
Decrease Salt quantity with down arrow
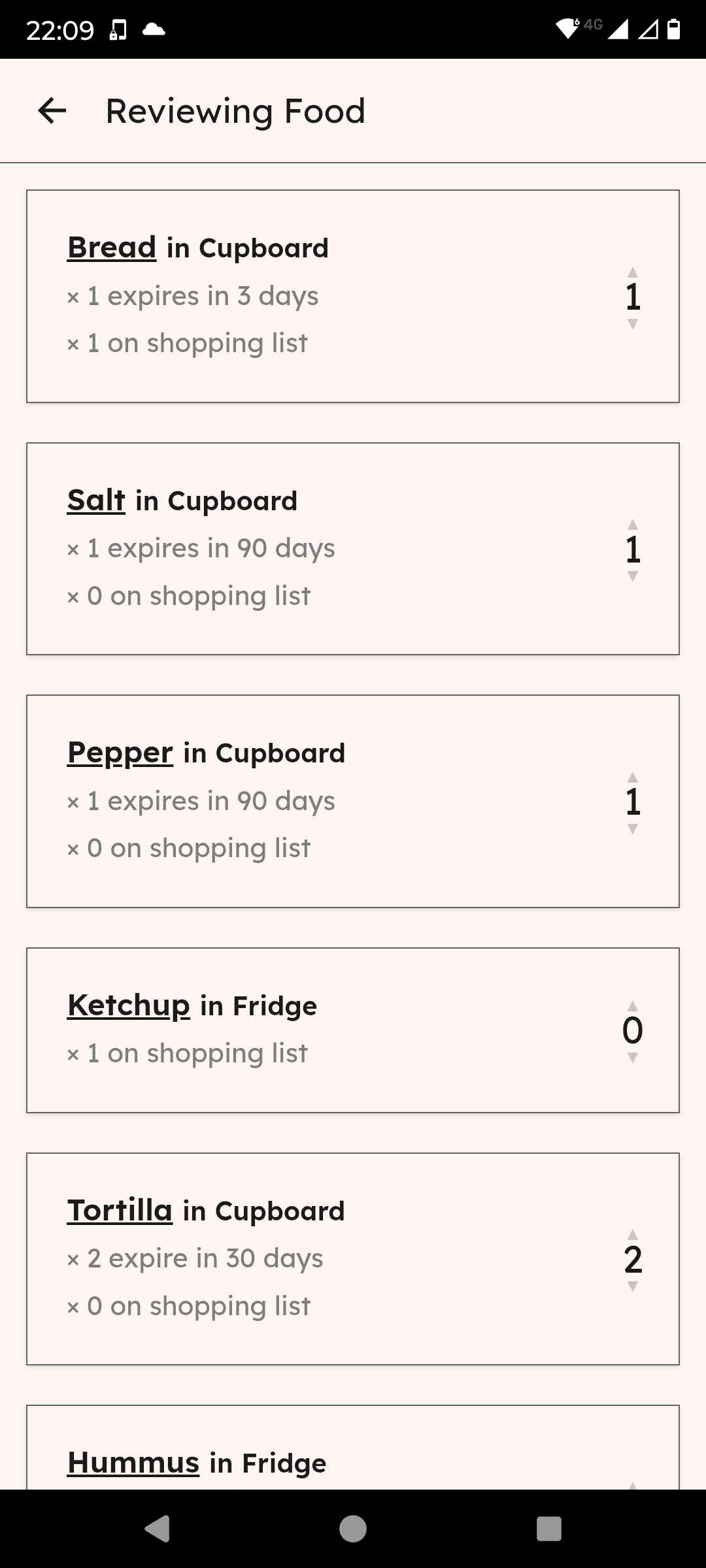[x=632, y=576]
